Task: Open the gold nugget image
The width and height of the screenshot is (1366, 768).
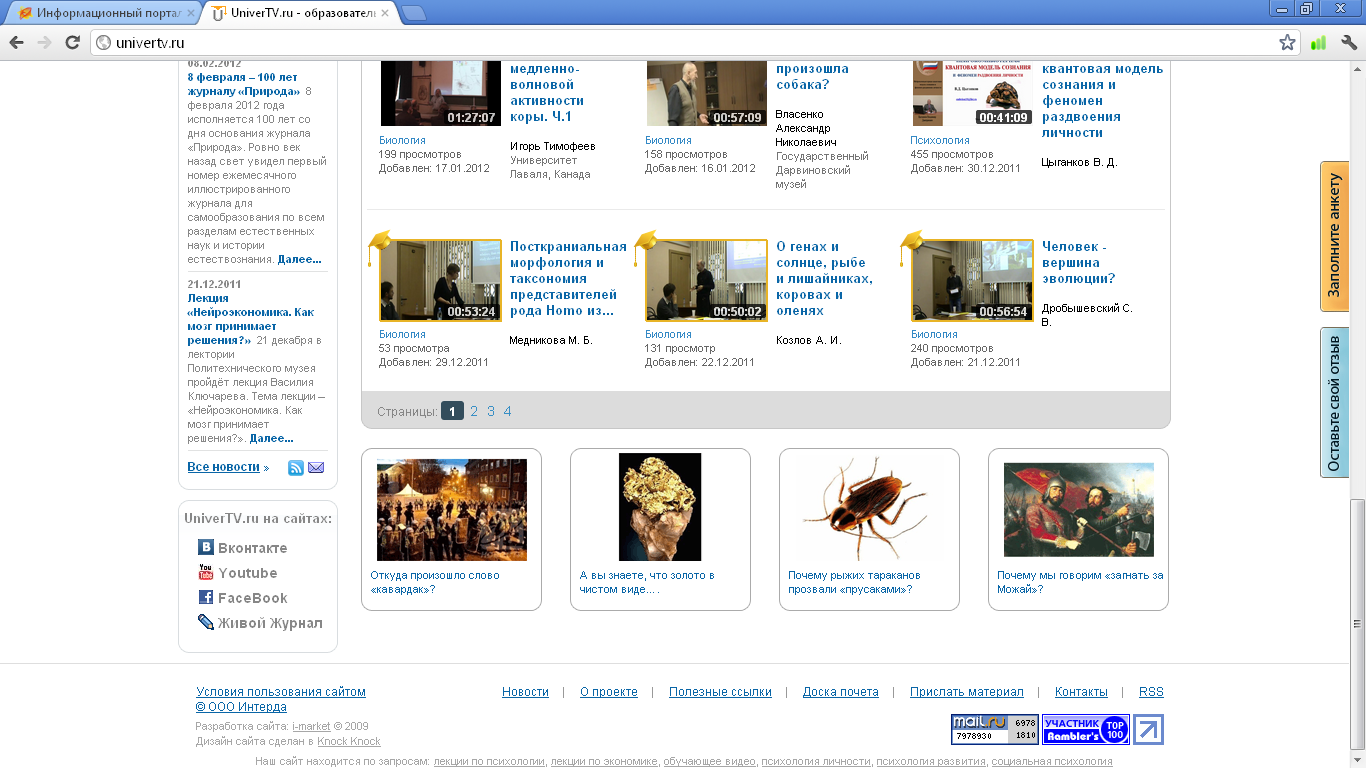Action: coord(660,507)
